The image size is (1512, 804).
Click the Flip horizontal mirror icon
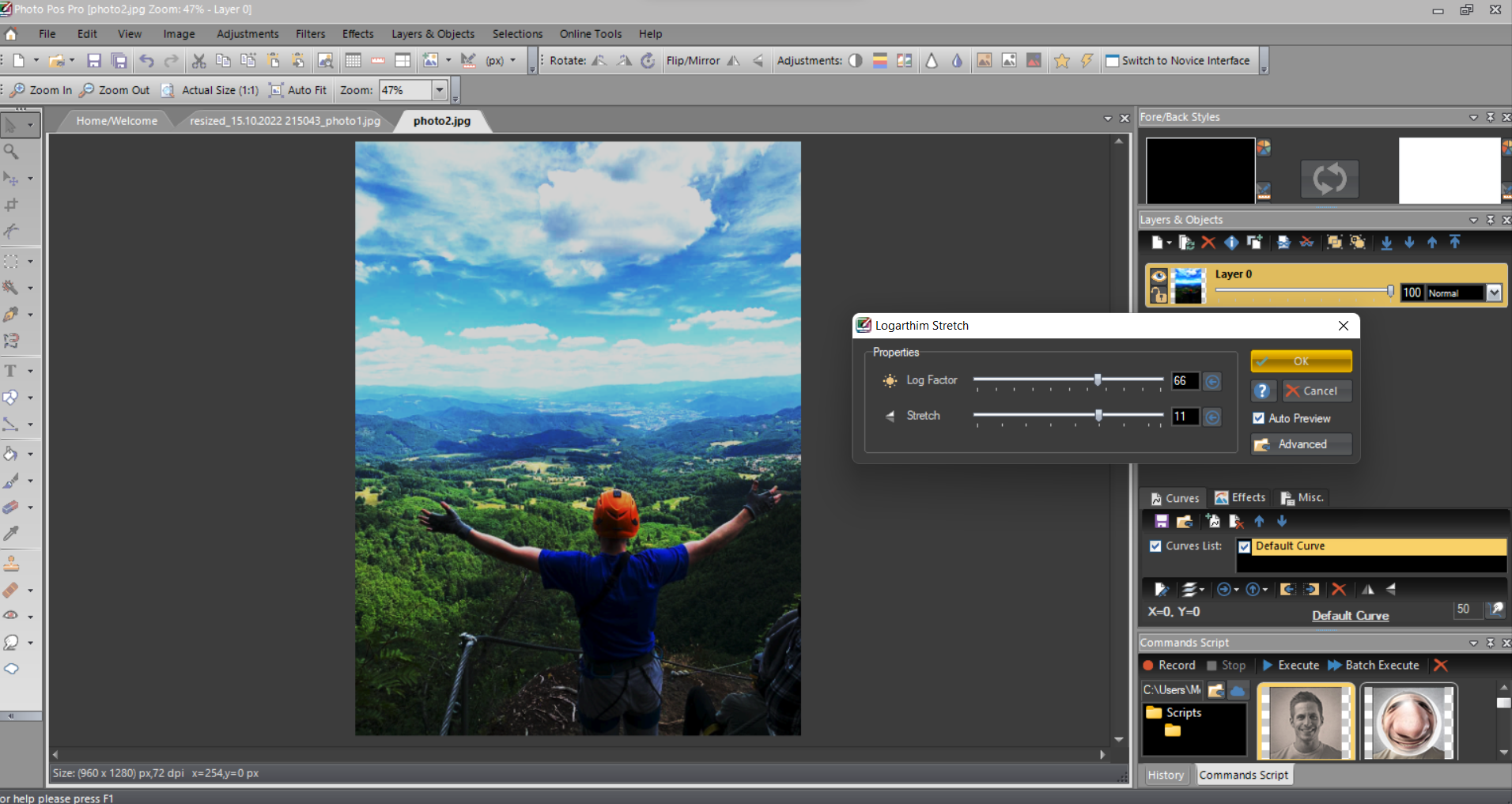(734, 61)
